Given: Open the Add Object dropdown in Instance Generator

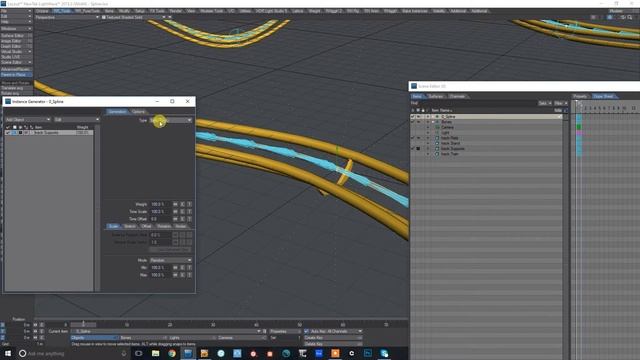Looking at the screenshot, I should (27, 120).
